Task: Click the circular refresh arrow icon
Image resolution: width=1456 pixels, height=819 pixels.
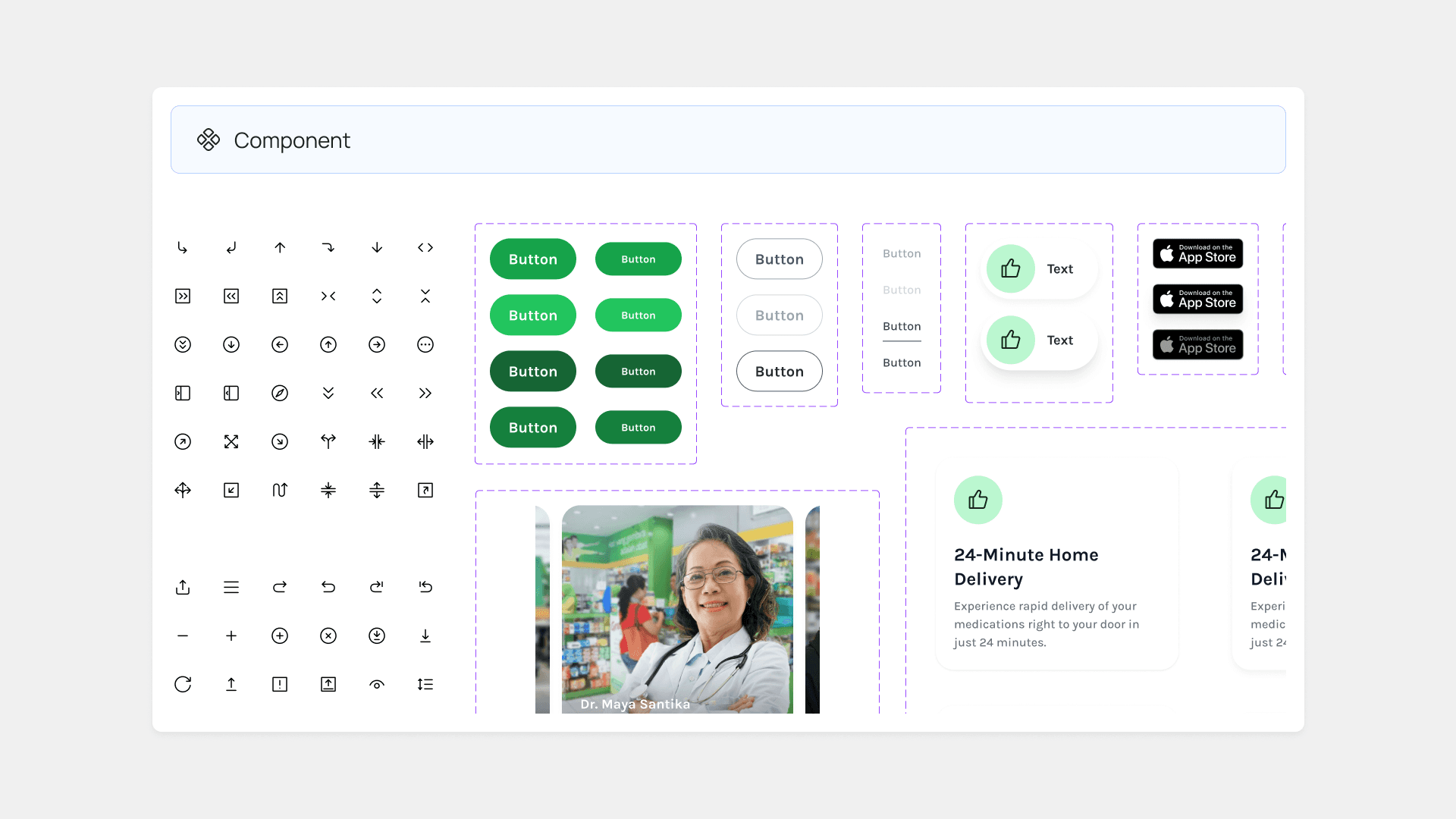Action: 183,684
